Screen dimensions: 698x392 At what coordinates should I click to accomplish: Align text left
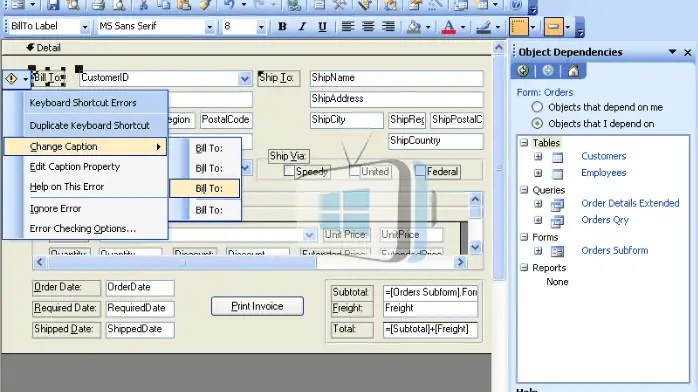348,27
